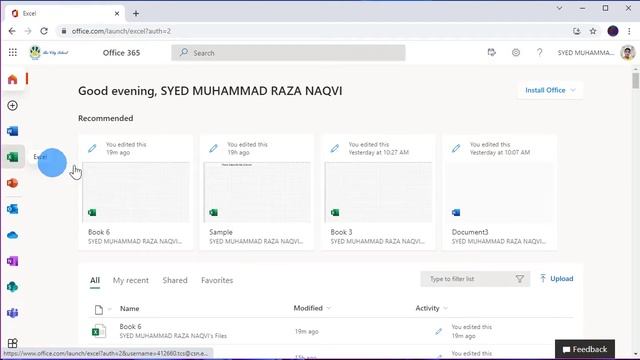Bookmark this page with star icon
The width and height of the screenshot is (640, 360).
pos(593,31)
